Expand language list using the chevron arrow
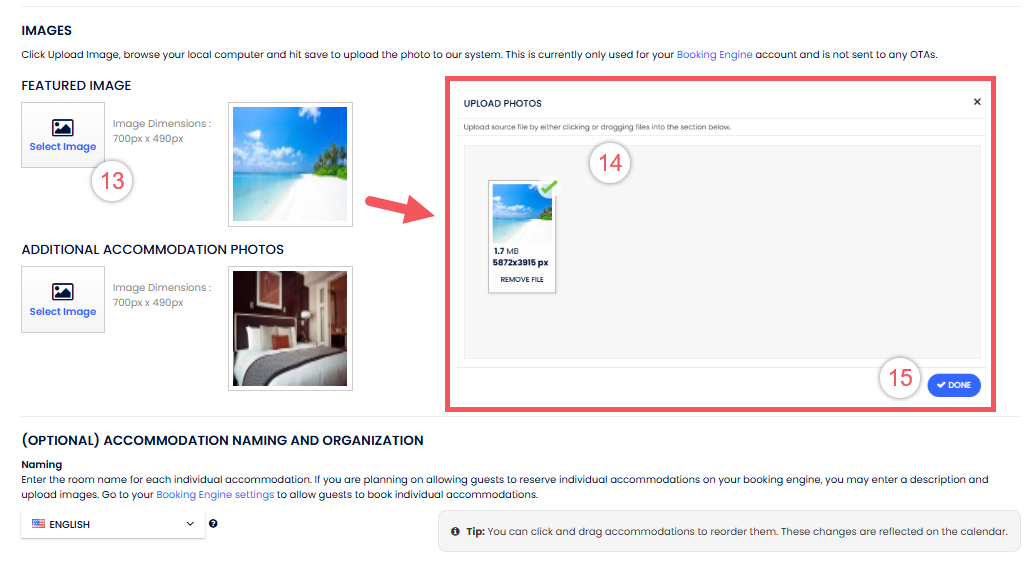This screenshot has width=1027, height=564. pos(190,524)
